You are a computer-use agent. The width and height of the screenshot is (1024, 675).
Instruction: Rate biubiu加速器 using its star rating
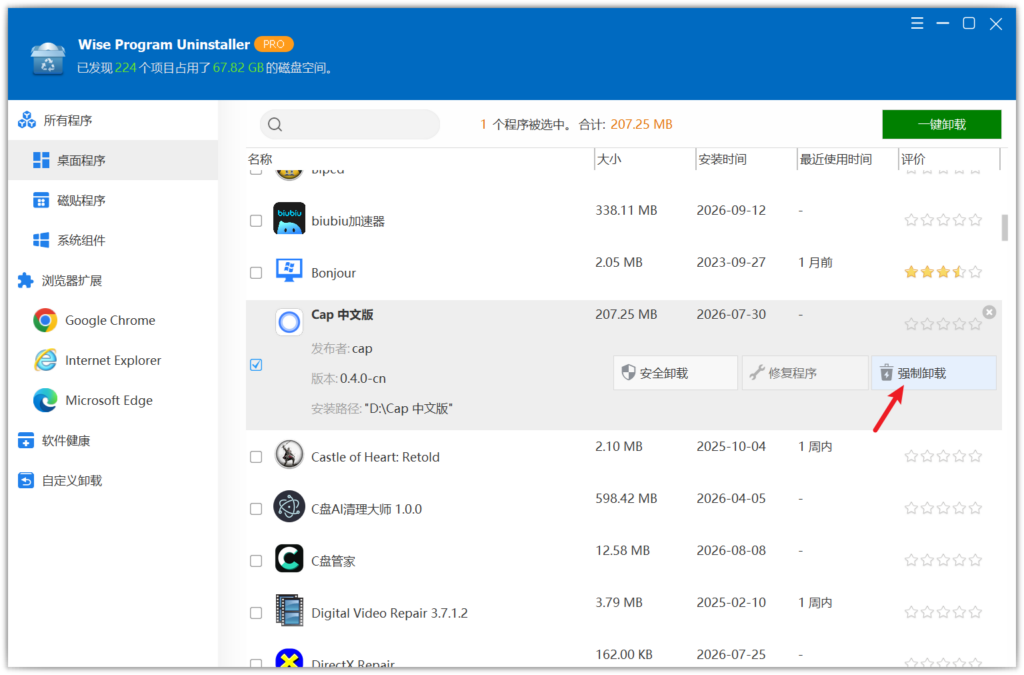(942, 220)
